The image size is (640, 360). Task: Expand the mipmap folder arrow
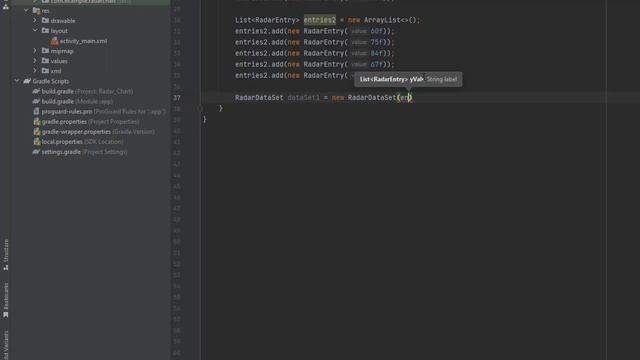(35, 51)
